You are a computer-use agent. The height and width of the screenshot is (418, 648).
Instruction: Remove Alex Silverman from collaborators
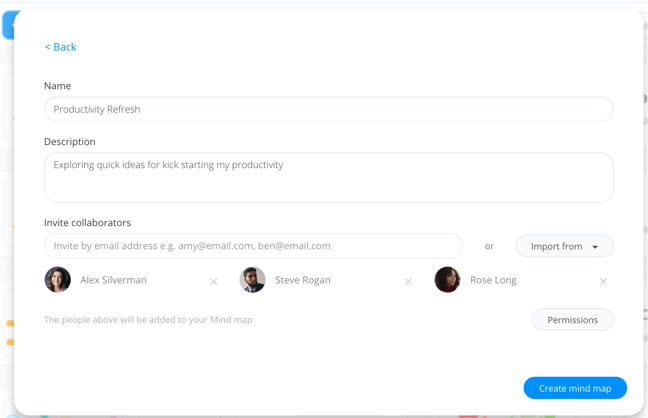pos(214,282)
